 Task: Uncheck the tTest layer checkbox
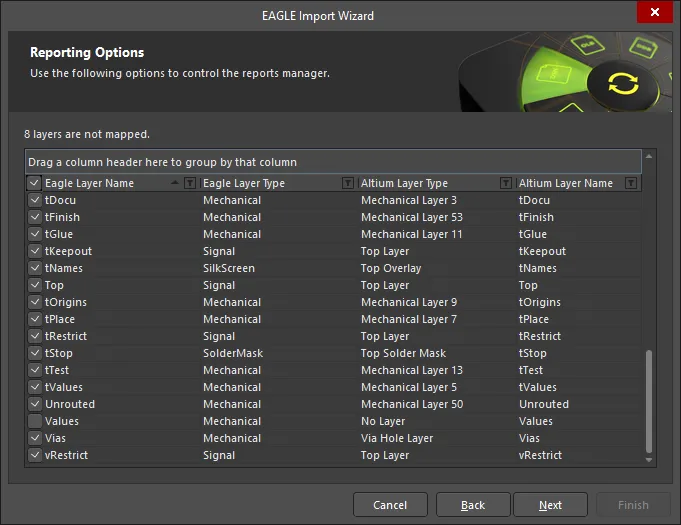pos(35,370)
